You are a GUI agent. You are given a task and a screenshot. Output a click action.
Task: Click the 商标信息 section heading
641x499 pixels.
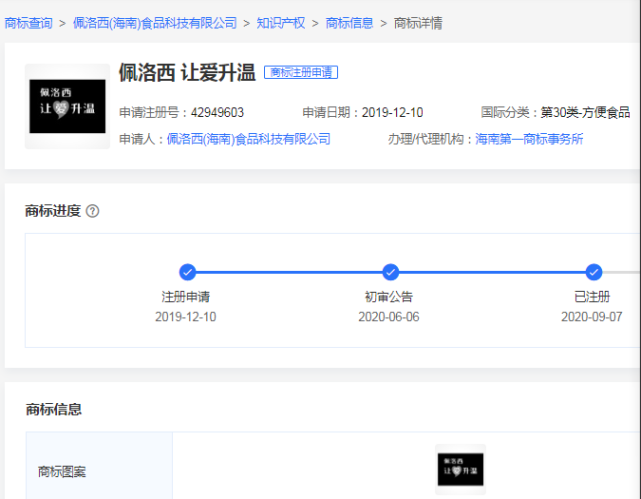(54, 409)
